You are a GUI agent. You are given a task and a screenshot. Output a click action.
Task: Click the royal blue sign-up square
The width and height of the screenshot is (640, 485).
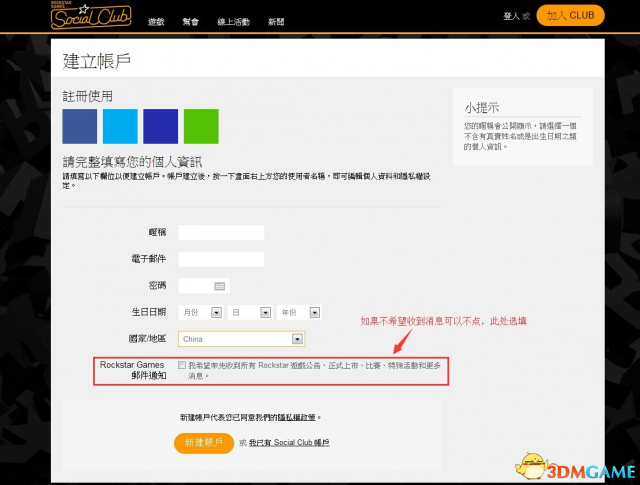160,127
